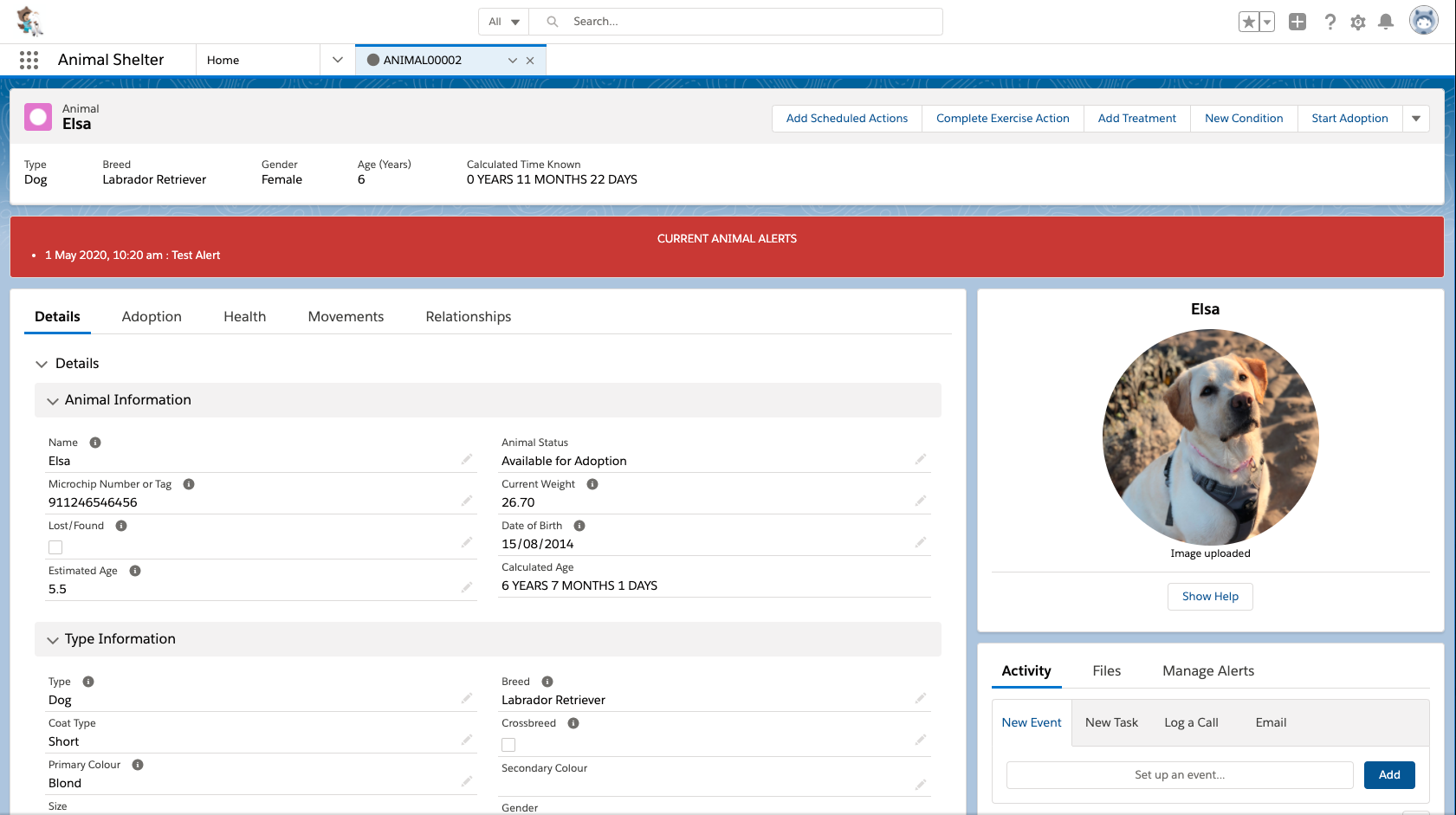Open the Favorites star icon
This screenshot has height=815, width=1456.
coord(1248,22)
